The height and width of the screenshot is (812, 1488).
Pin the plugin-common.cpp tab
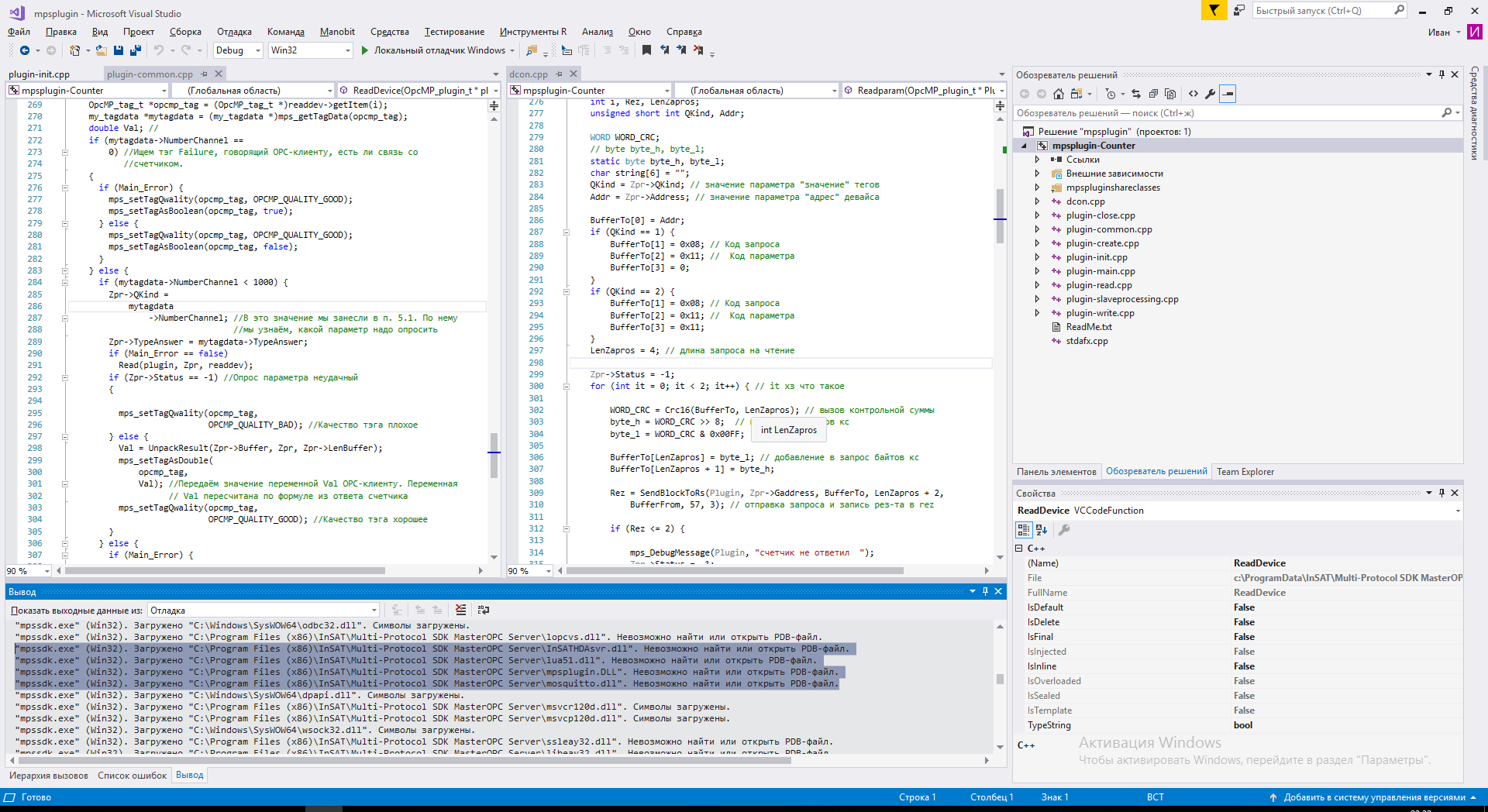tap(205, 74)
